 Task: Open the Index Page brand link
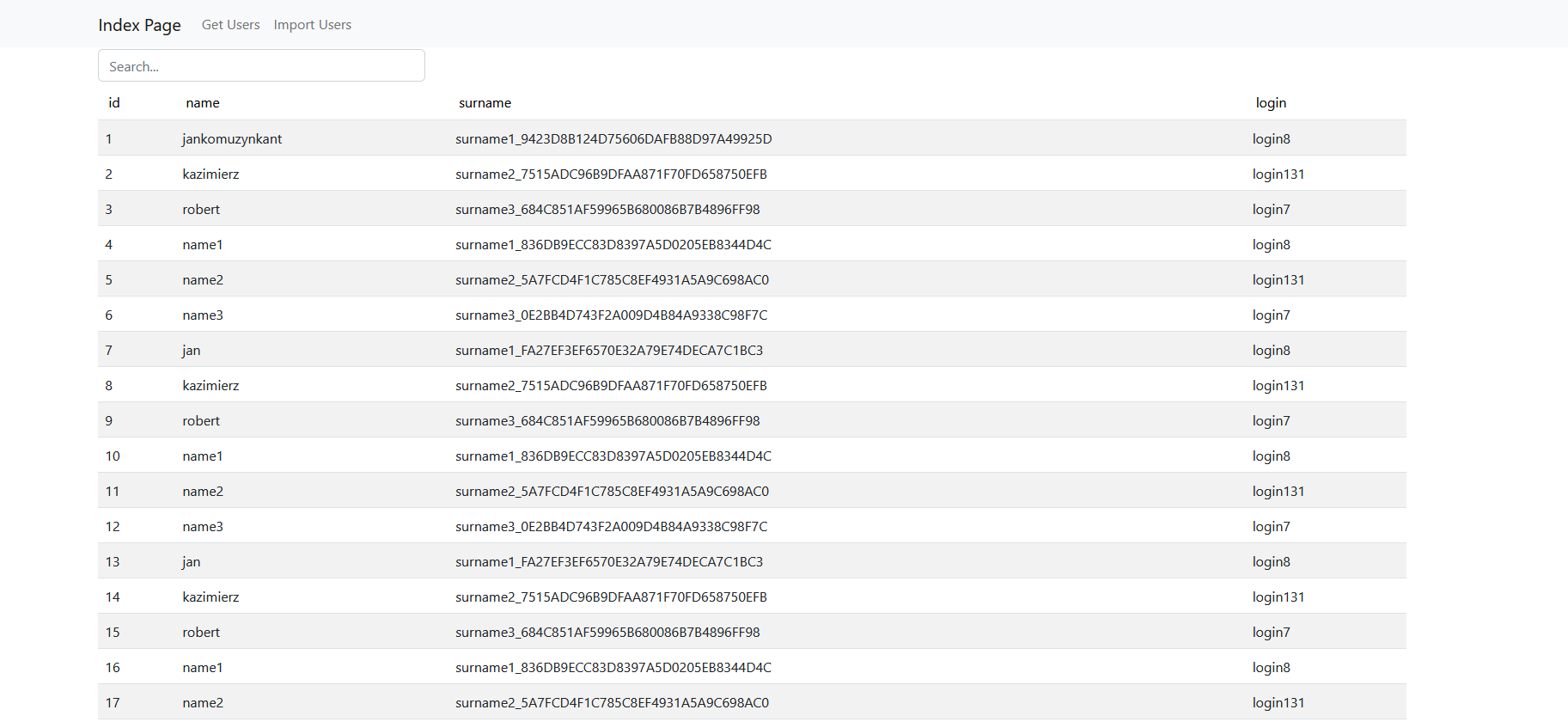click(x=139, y=25)
